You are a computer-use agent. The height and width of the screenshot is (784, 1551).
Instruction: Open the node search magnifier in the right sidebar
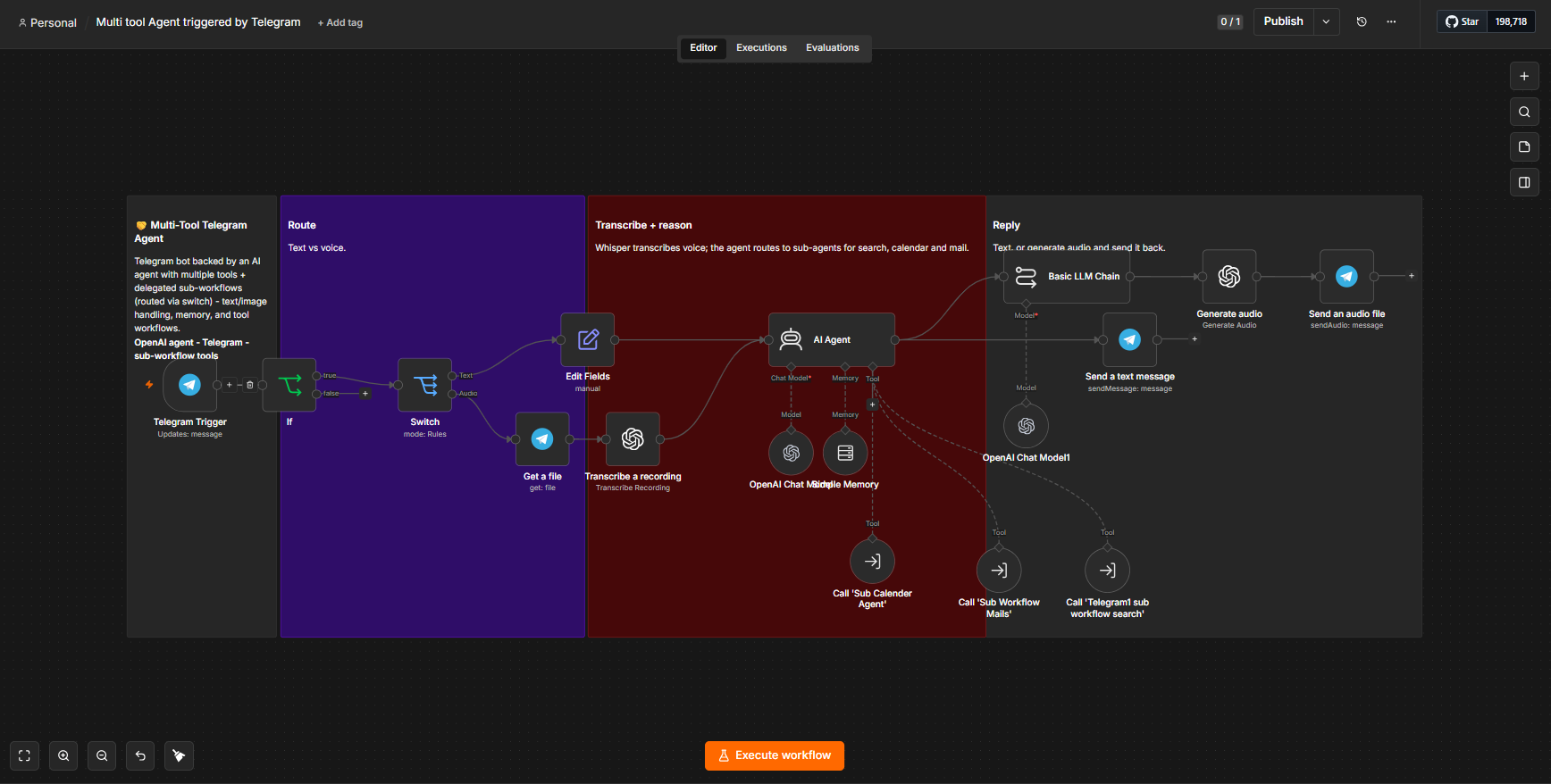point(1524,113)
